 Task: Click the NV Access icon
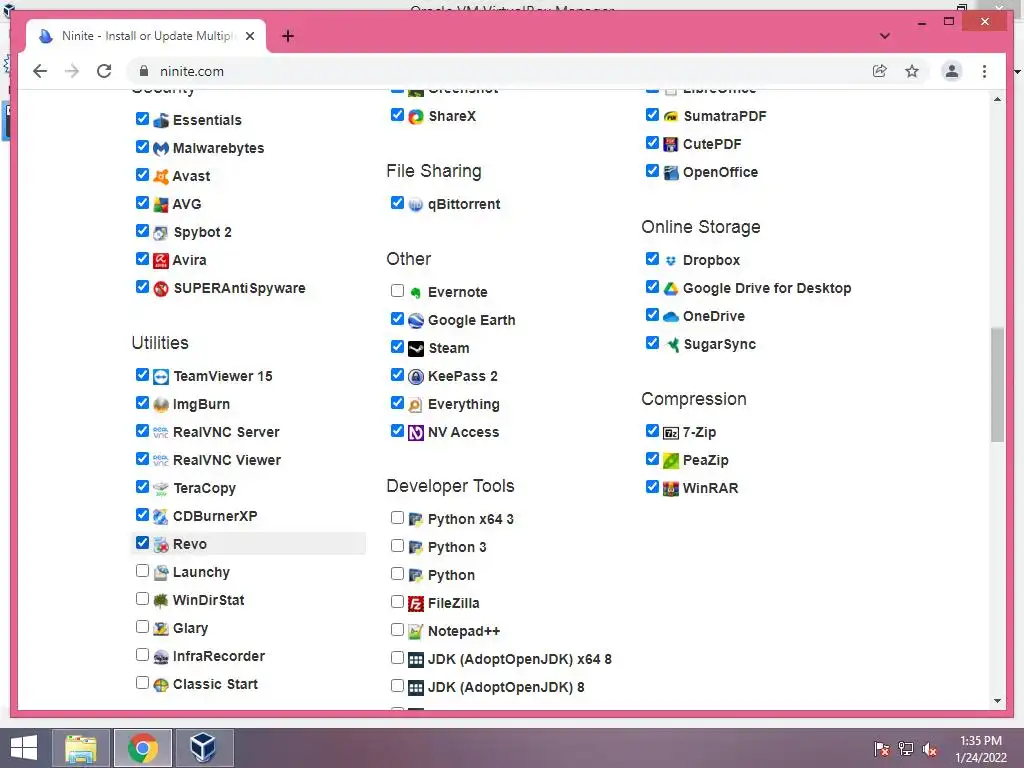416,432
